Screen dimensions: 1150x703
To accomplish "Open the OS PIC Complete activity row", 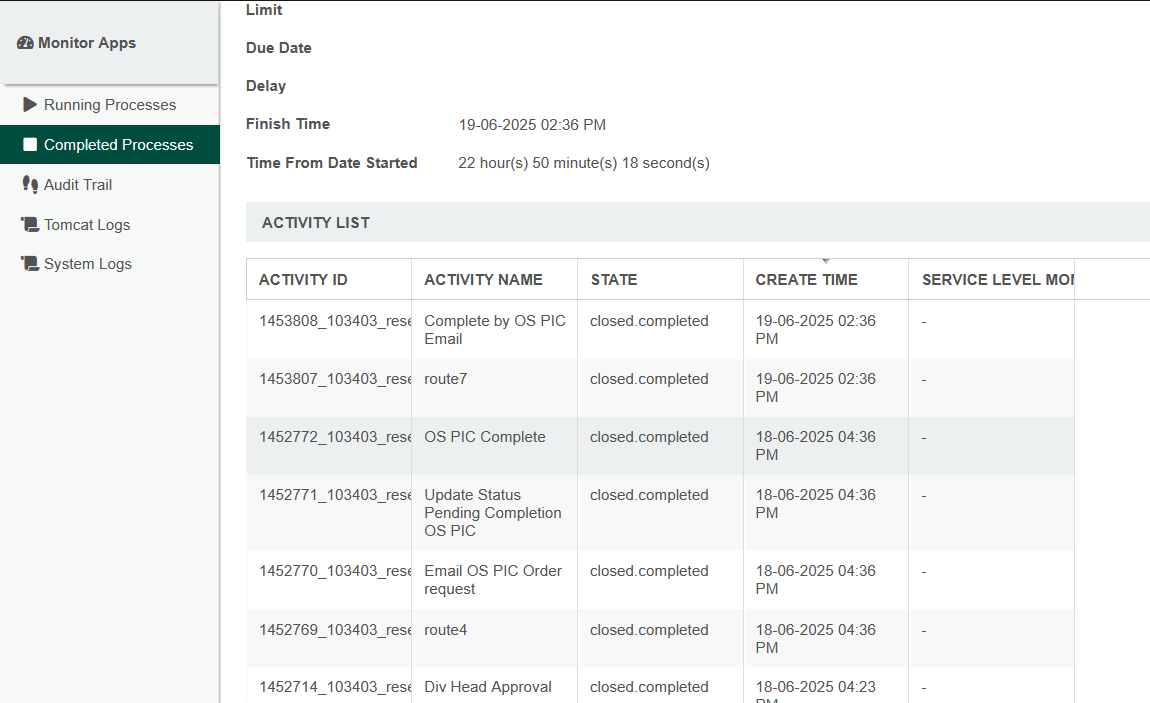I will click(x=485, y=437).
